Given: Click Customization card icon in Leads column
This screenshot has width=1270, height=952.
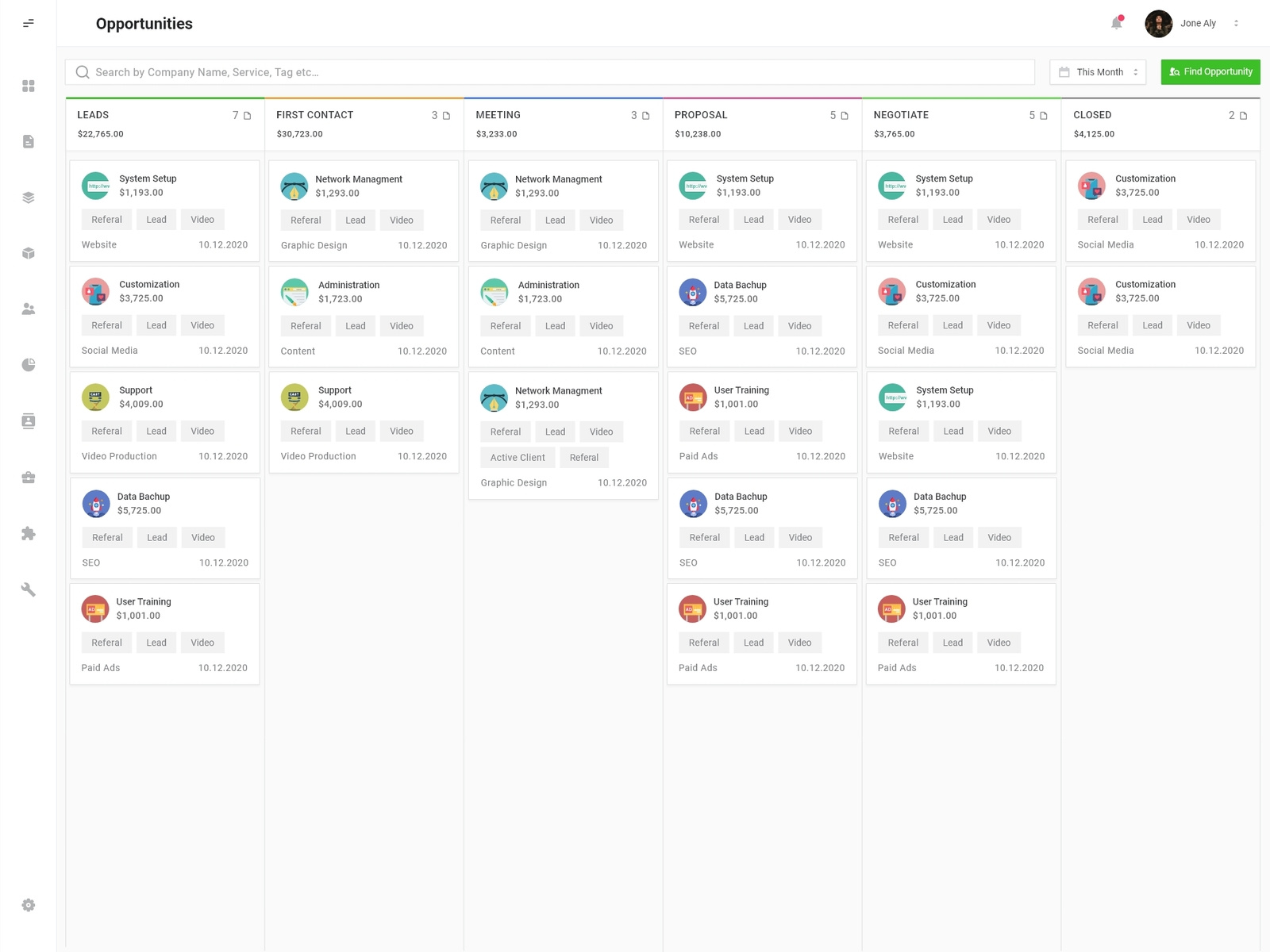Looking at the screenshot, I should point(96,291).
